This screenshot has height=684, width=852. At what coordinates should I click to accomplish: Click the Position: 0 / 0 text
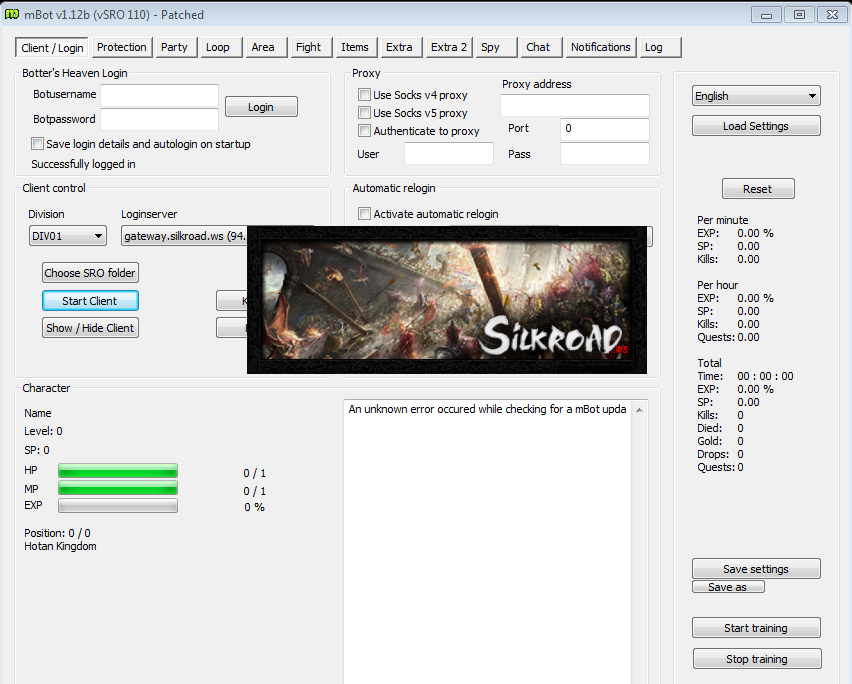click(x=57, y=533)
